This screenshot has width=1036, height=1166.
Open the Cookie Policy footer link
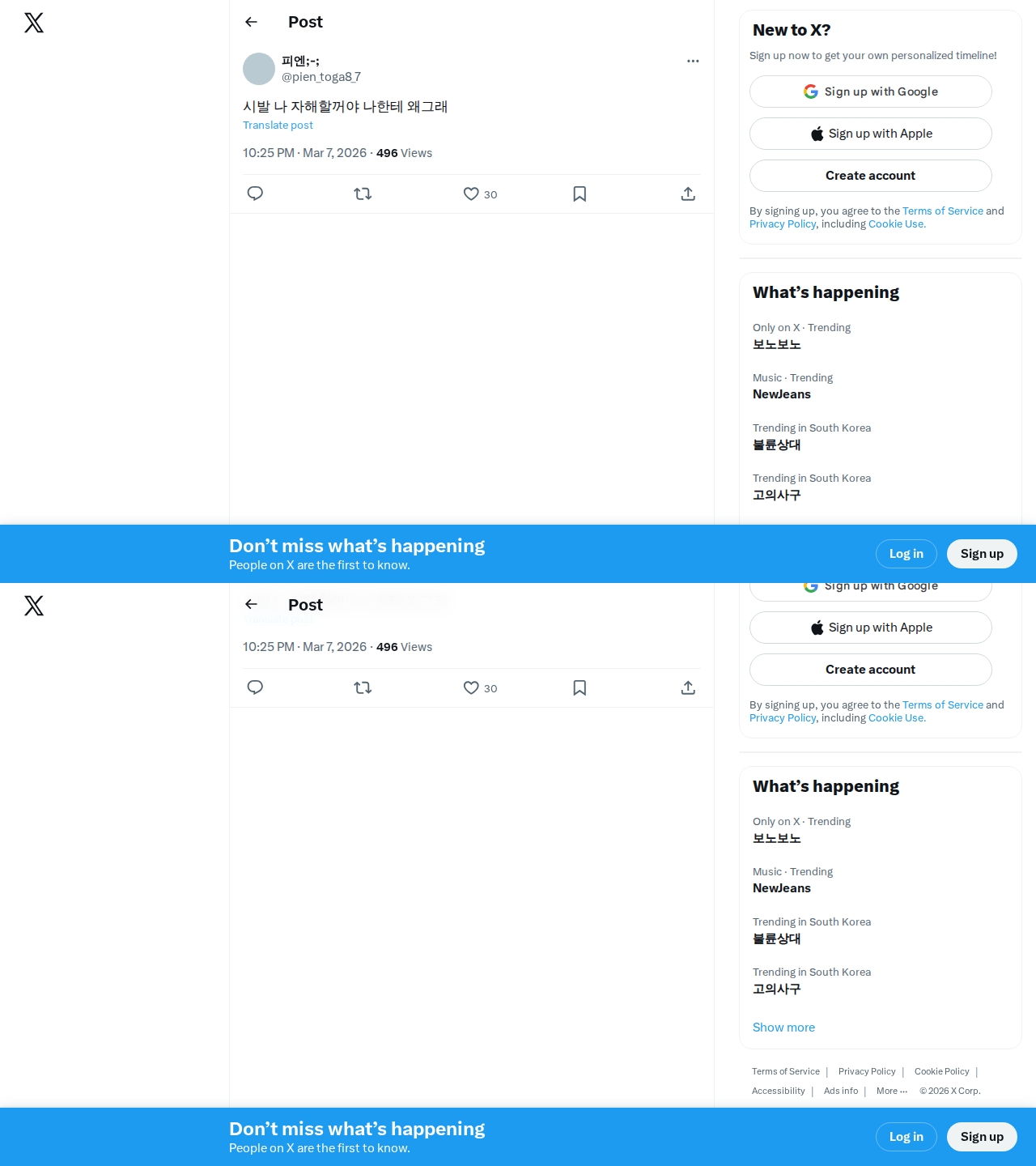(x=941, y=1071)
